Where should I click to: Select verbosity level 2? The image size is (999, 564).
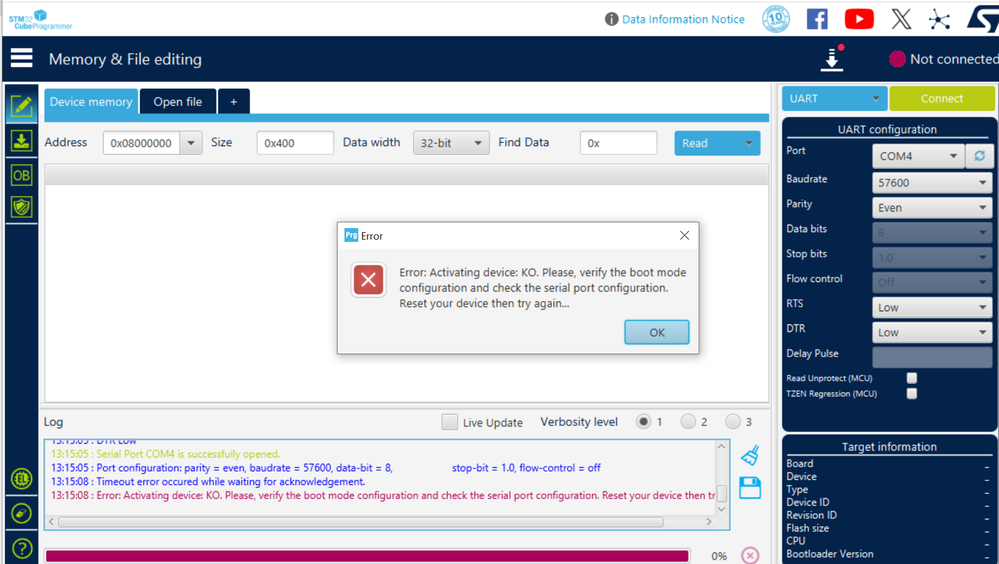[688, 421]
